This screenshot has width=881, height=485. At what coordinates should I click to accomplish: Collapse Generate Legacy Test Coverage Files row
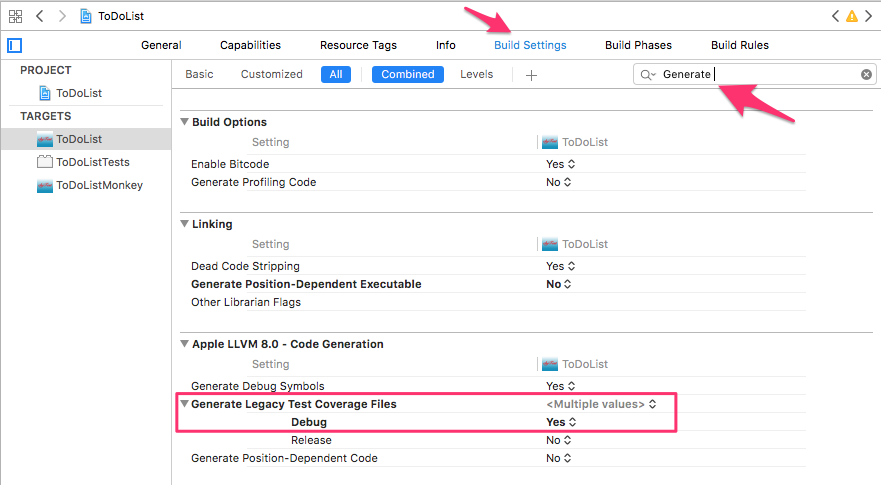(x=184, y=404)
